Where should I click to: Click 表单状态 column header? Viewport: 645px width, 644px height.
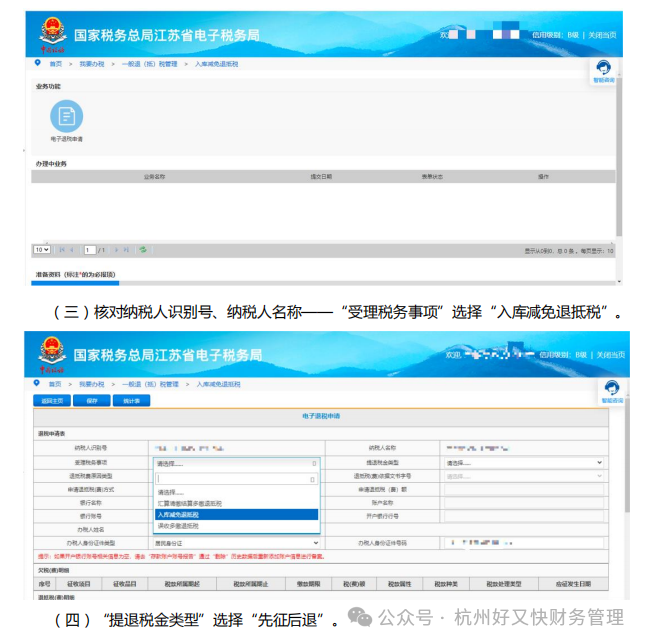[432, 176]
